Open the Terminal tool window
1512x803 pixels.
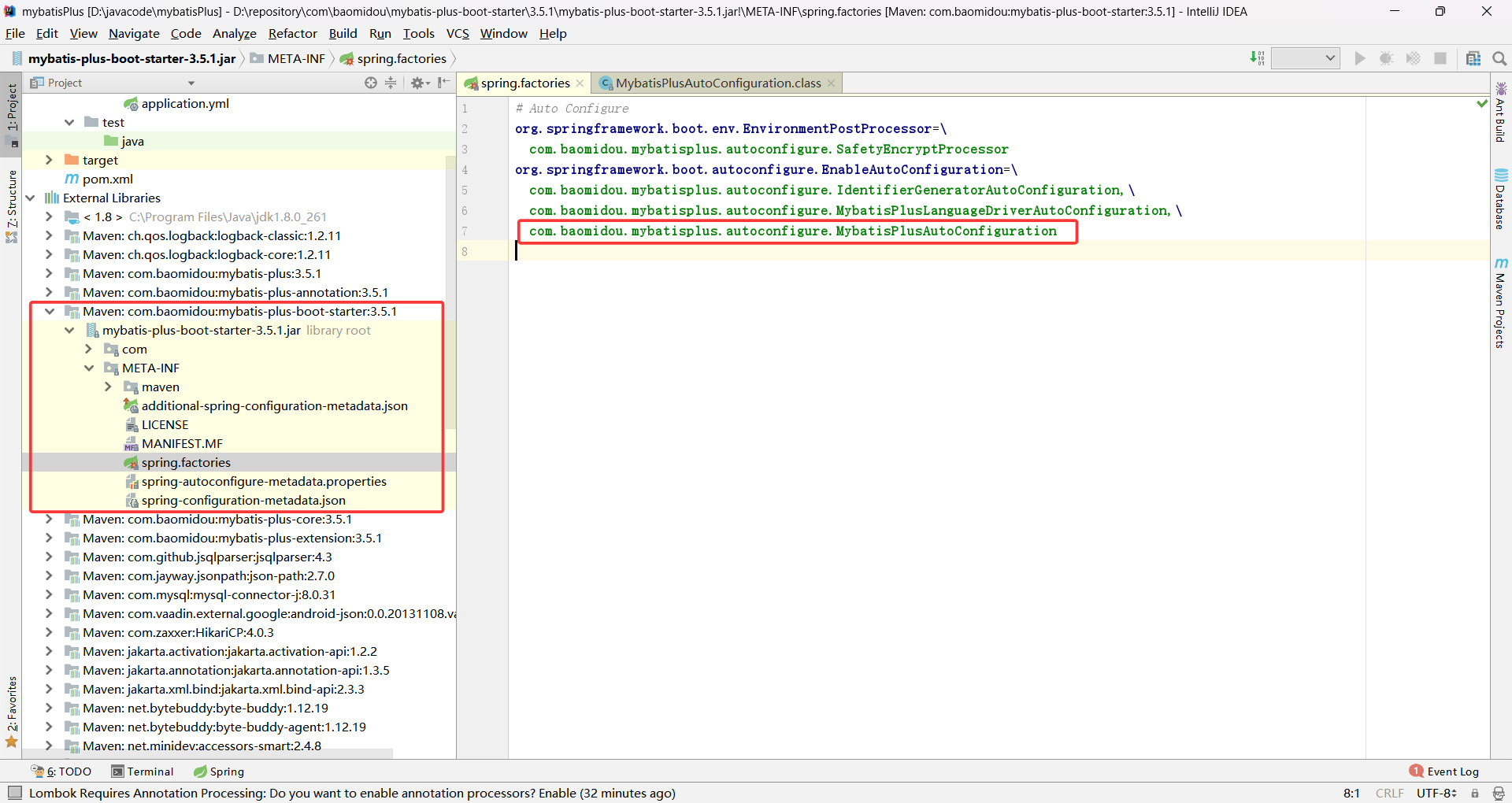coord(143,772)
